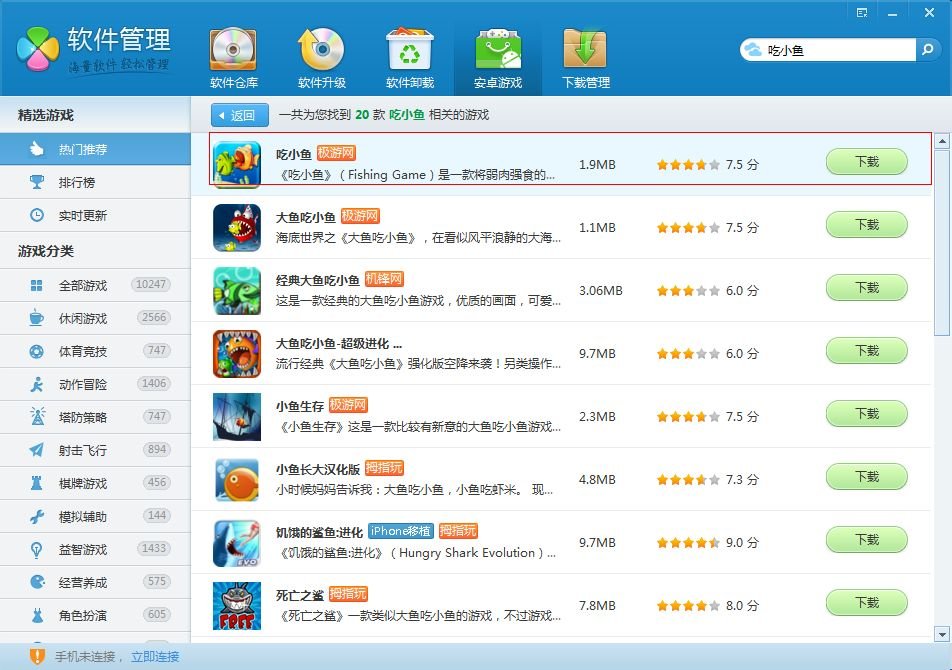Image resolution: width=952 pixels, height=670 pixels.
Task: Click the search magnifier button
Action: tap(927, 50)
